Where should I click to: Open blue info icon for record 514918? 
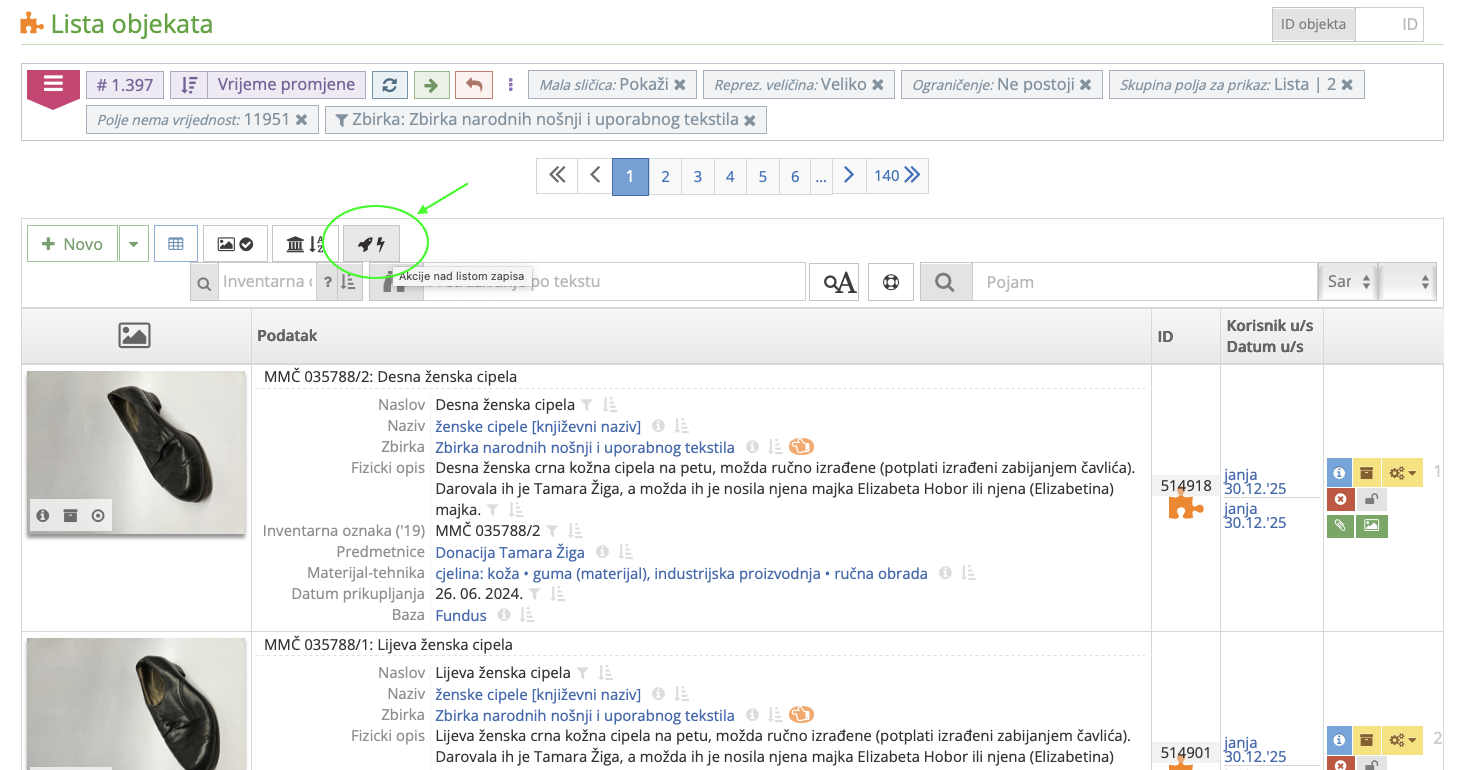1339,472
